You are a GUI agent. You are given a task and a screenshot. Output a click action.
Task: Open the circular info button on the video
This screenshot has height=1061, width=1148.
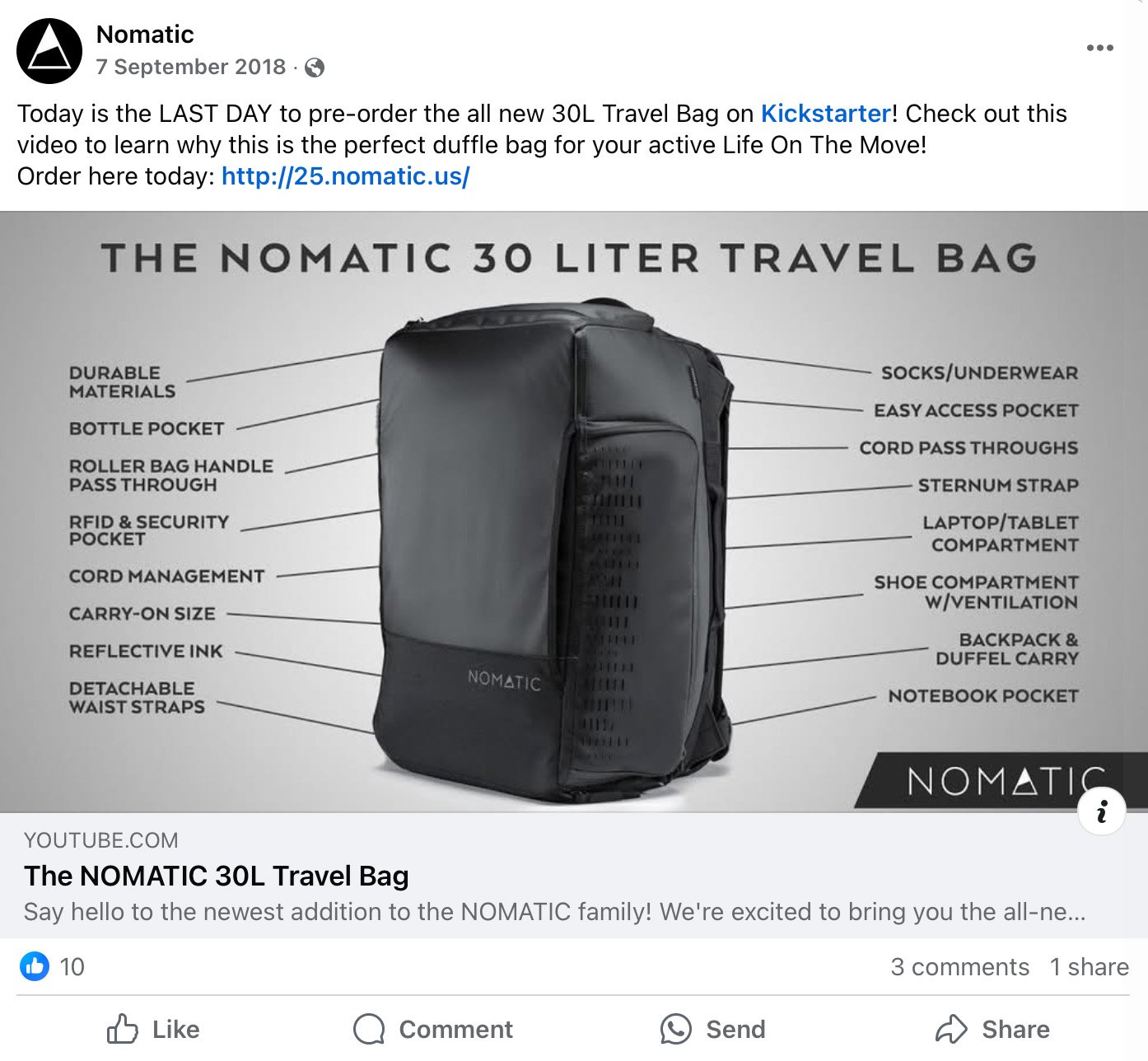tap(1101, 811)
